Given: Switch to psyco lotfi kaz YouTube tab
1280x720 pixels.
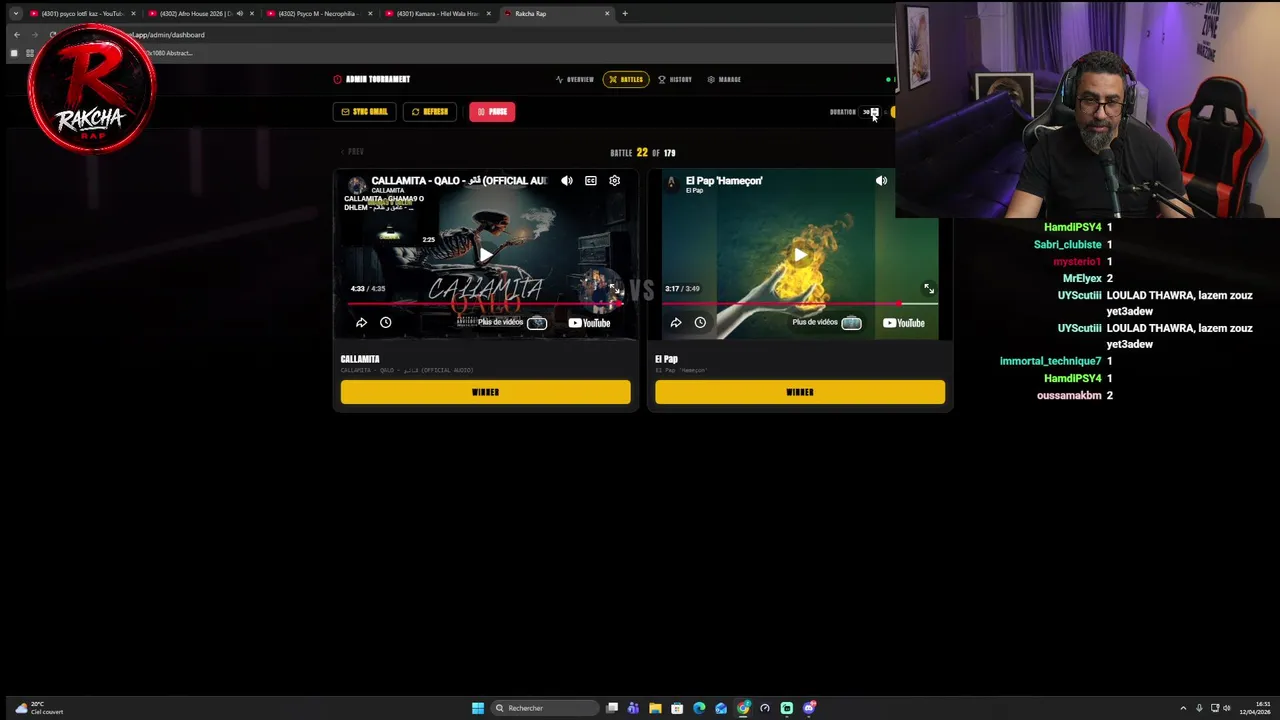Looking at the screenshot, I should 82,14.
